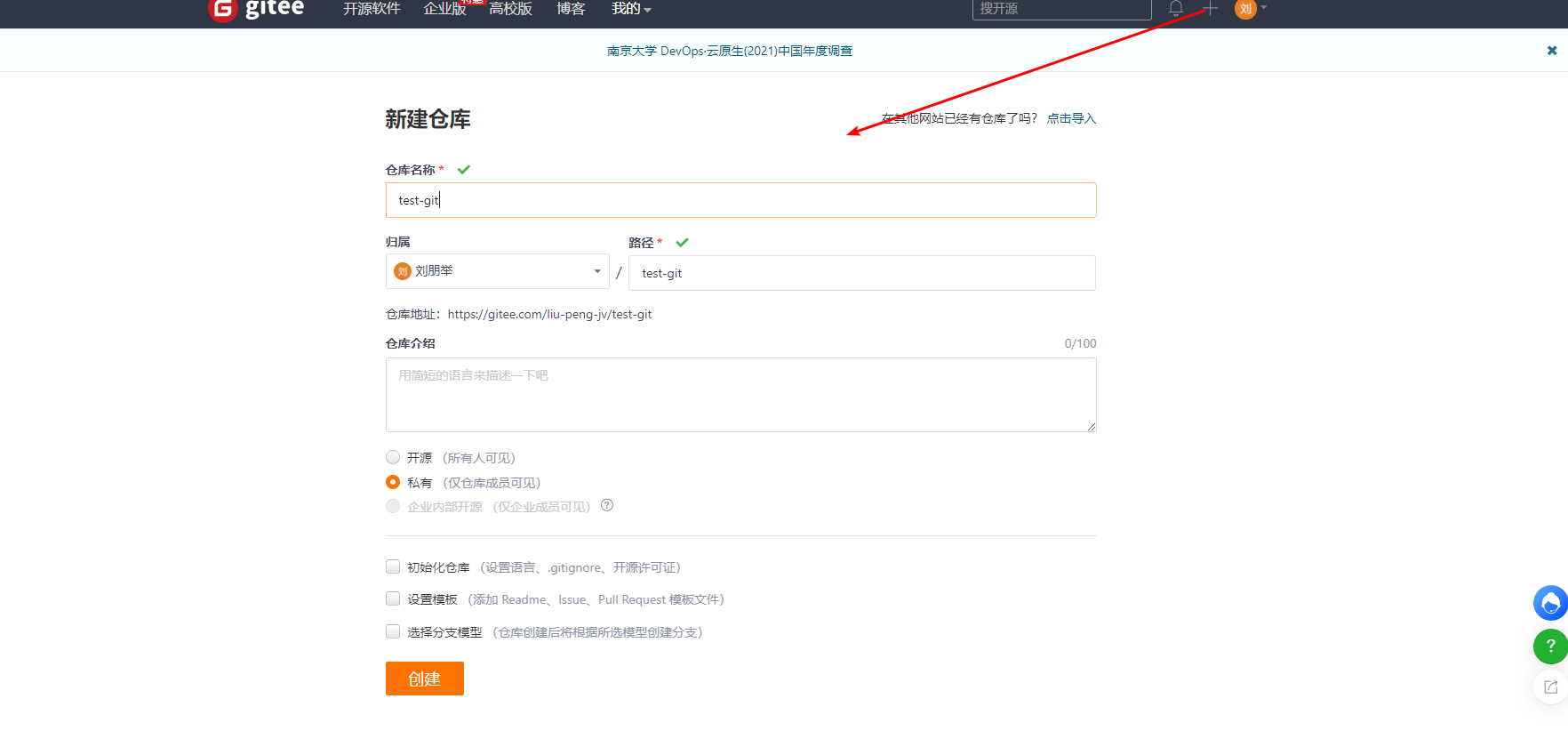This screenshot has width=1568, height=755.
Task: Select the 开源 public radio option
Action: tap(393, 457)
